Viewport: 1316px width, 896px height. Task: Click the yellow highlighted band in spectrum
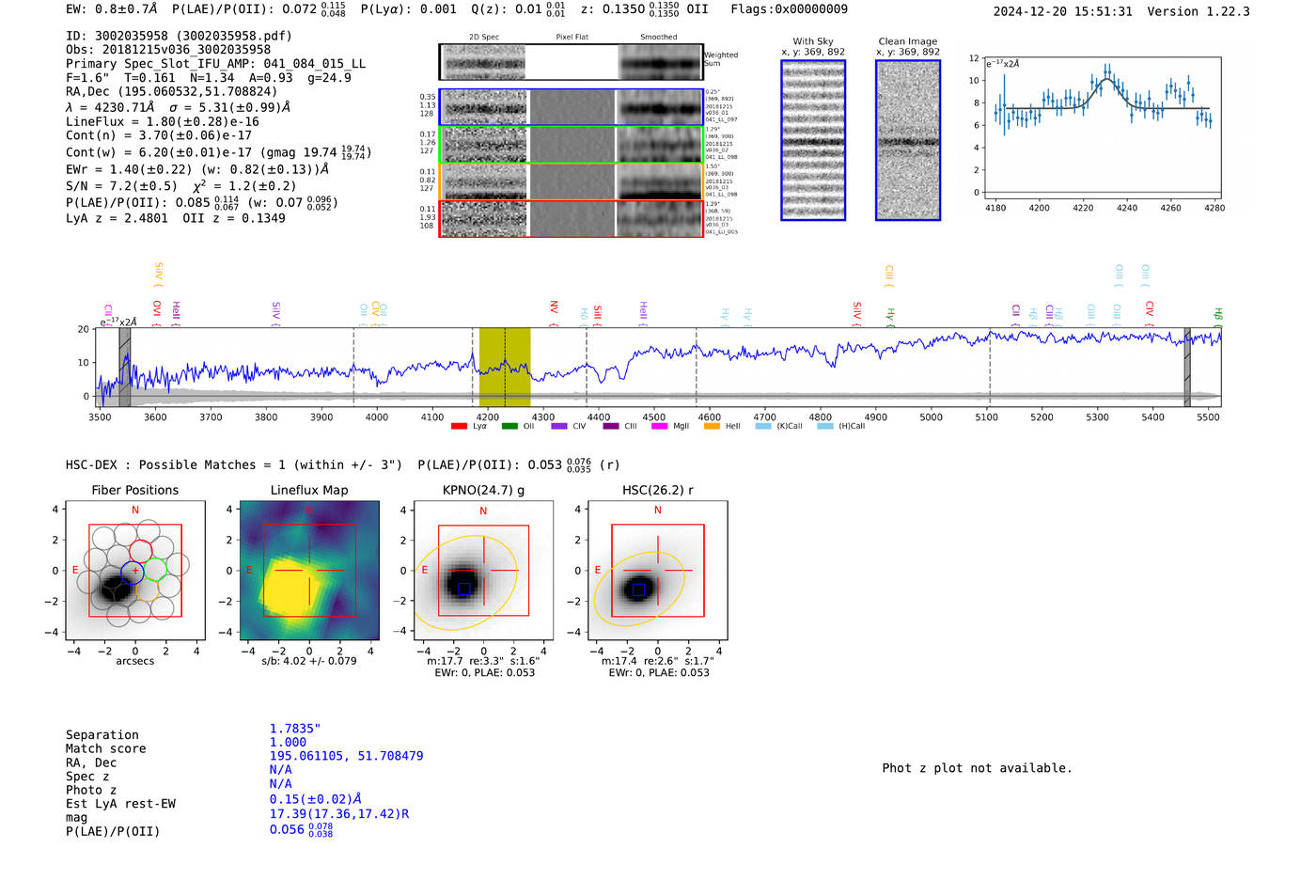[505, 367]
